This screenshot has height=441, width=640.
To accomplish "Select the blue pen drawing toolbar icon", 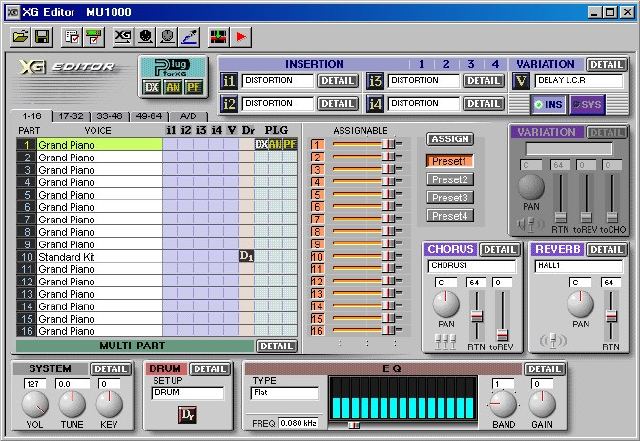I will pos(189,37).
